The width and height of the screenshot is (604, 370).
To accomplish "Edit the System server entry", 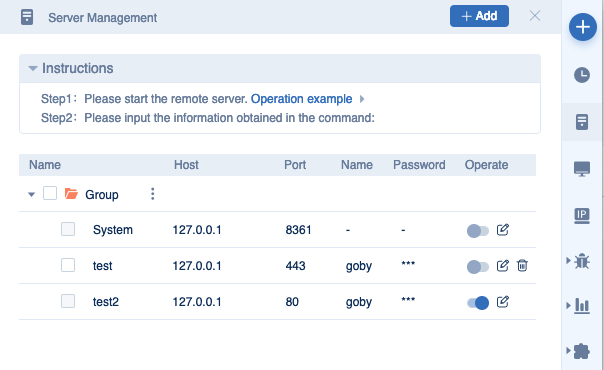I will (x=503, y=230).
